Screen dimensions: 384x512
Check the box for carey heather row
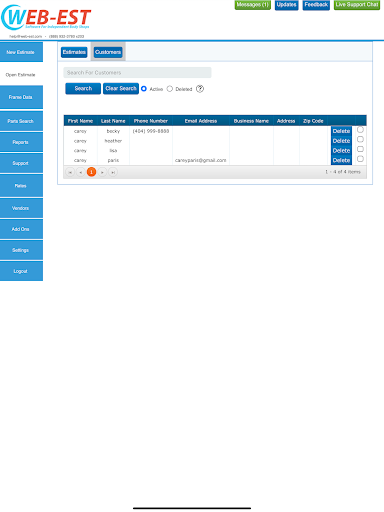click(360, 139)
